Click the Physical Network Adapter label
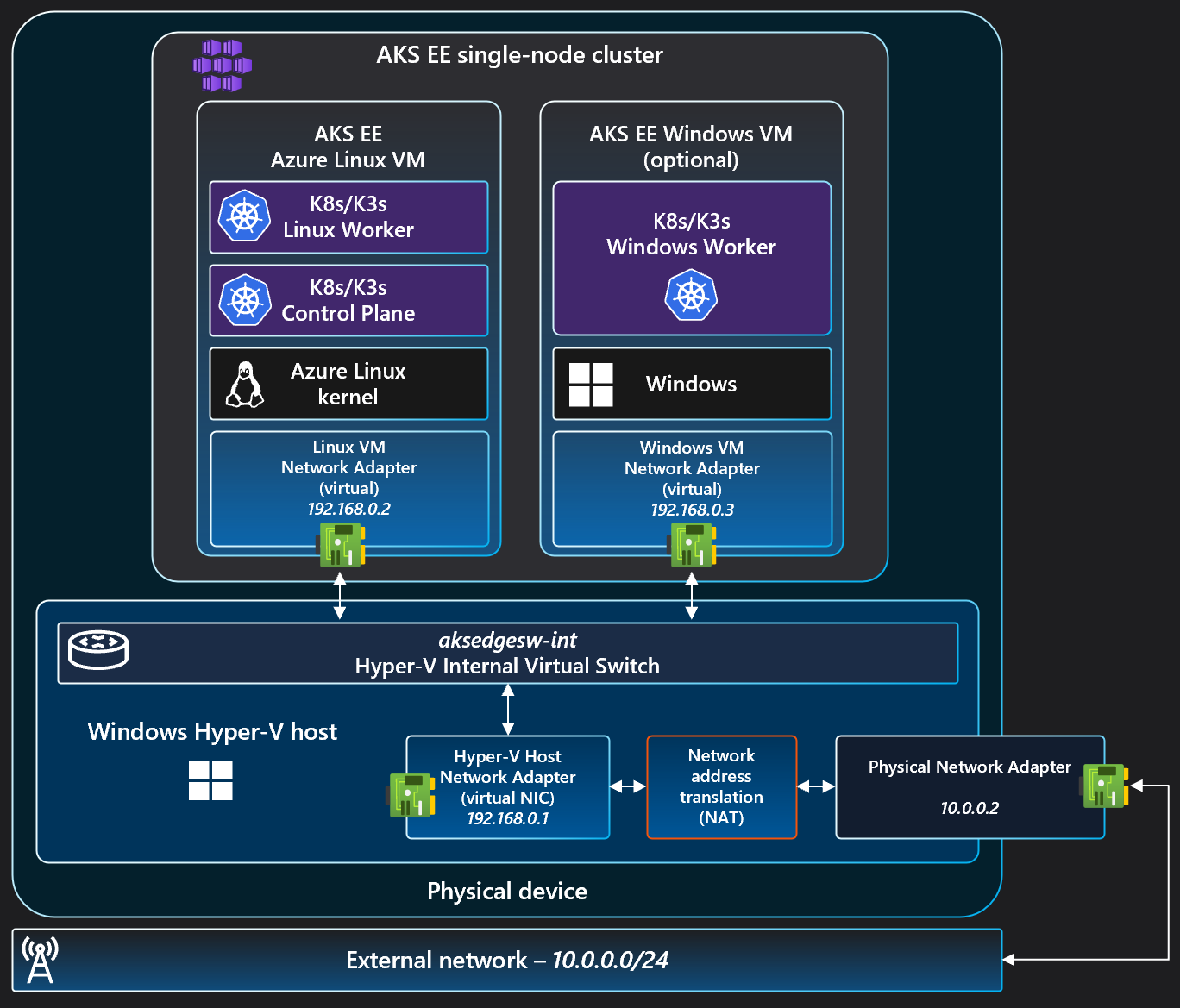Viewport: 1180px width, 1008px height. point(970,767)
